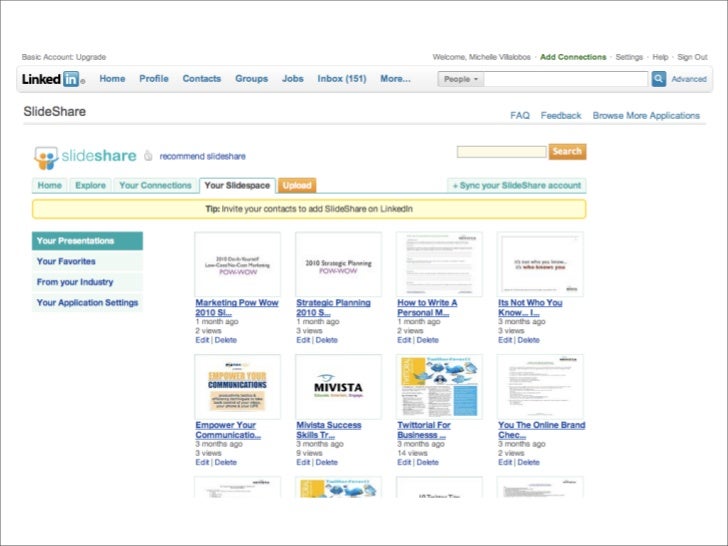Screen dimensions: 728x546
Task: Open the Profile menu item
Action: tap(154, 78)
